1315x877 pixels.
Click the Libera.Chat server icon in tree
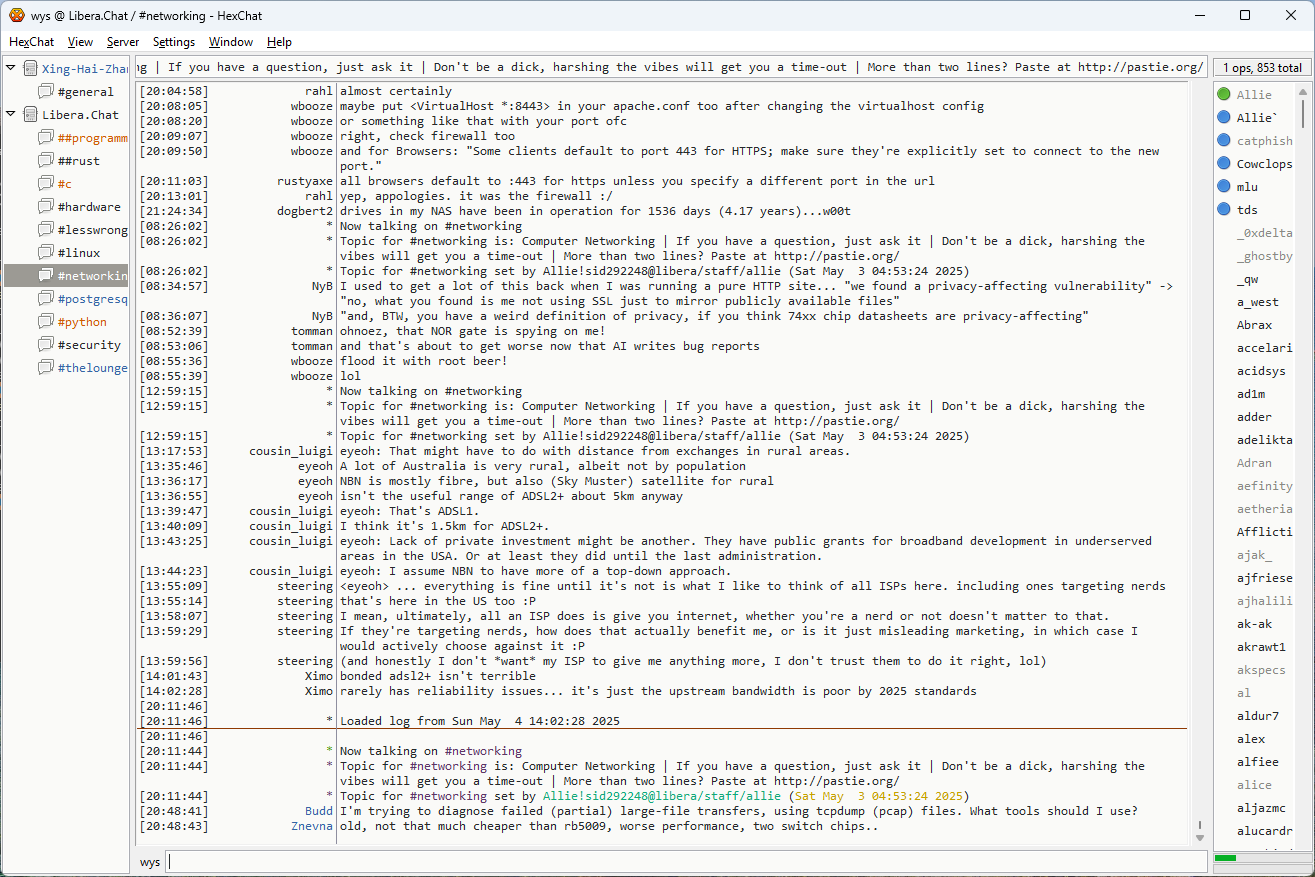click(30, 115)
